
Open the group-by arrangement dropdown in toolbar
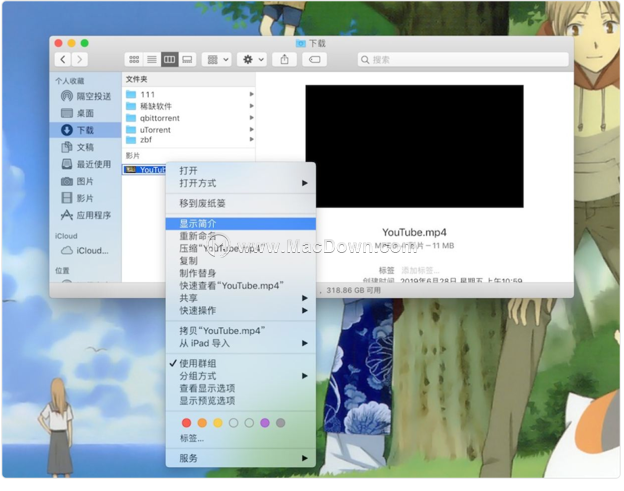tap(217, 60)
